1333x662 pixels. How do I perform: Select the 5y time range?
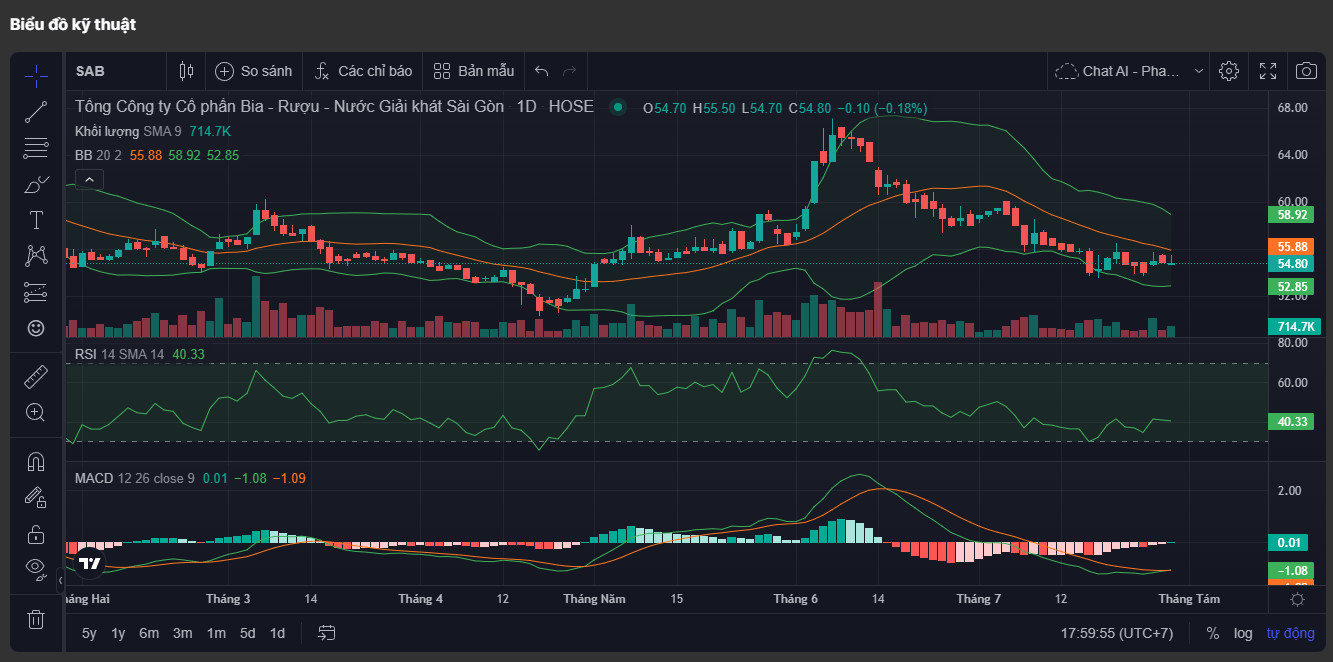[x=89, y=633]
